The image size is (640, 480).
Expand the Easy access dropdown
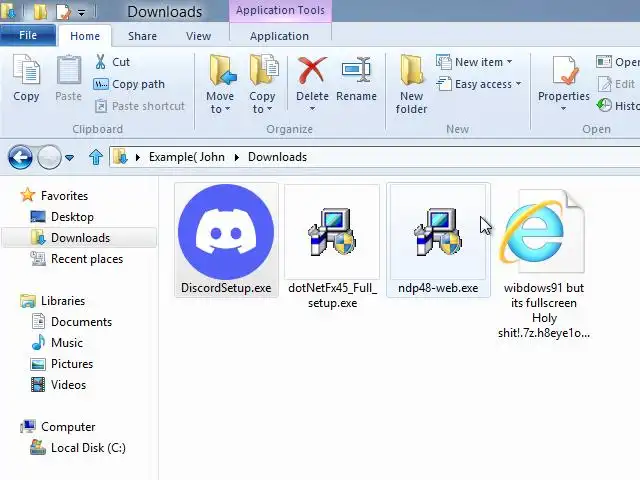coord(518,84)
